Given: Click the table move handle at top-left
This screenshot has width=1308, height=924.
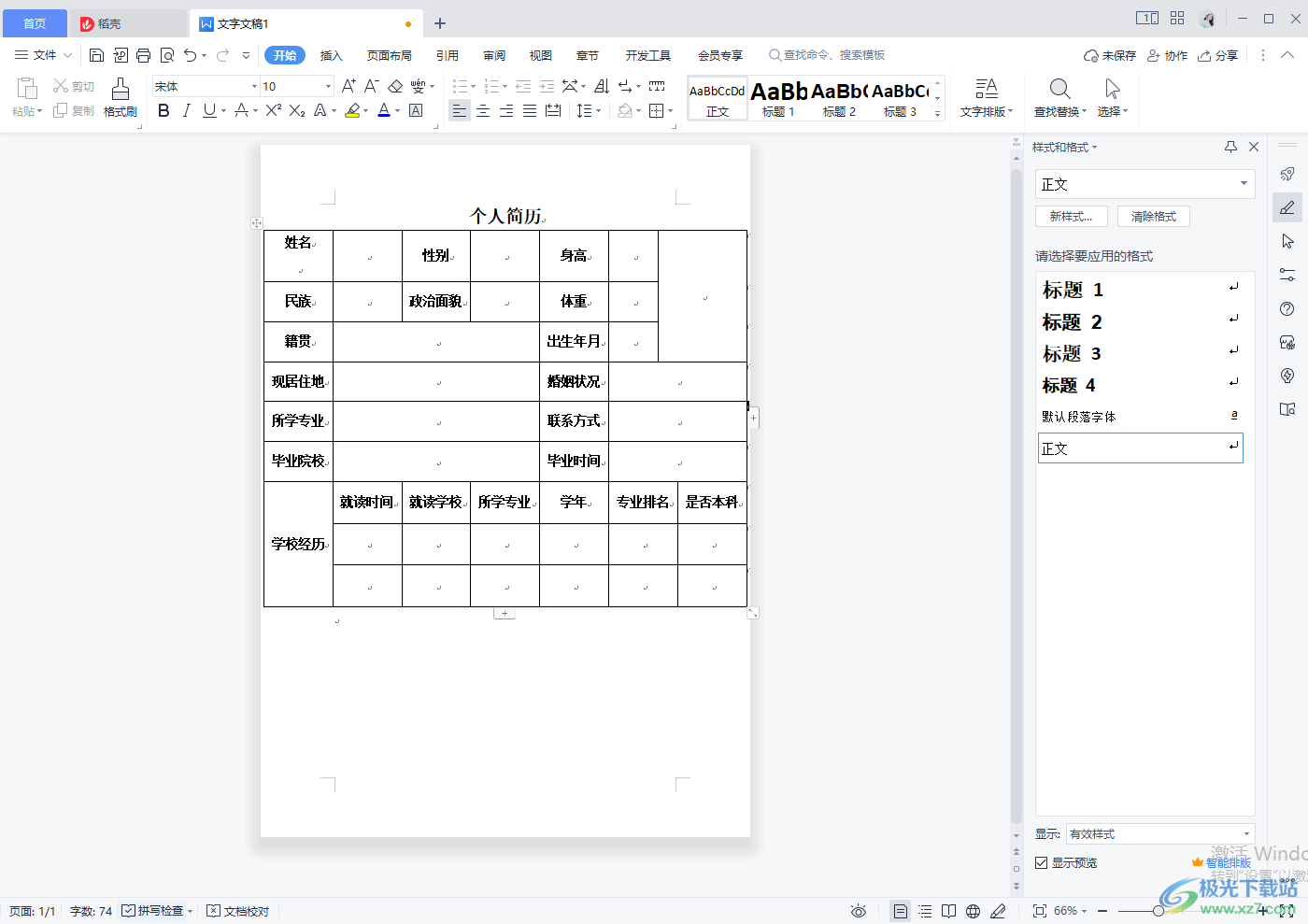Looking at the screenshot, I should pyautogui.click(x=257, y=223).
